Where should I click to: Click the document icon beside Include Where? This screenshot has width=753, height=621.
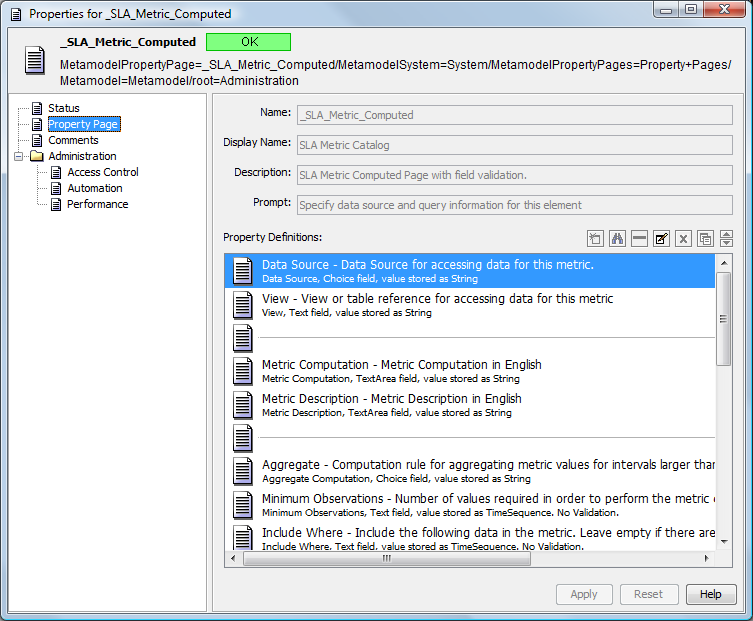point(243,537)
